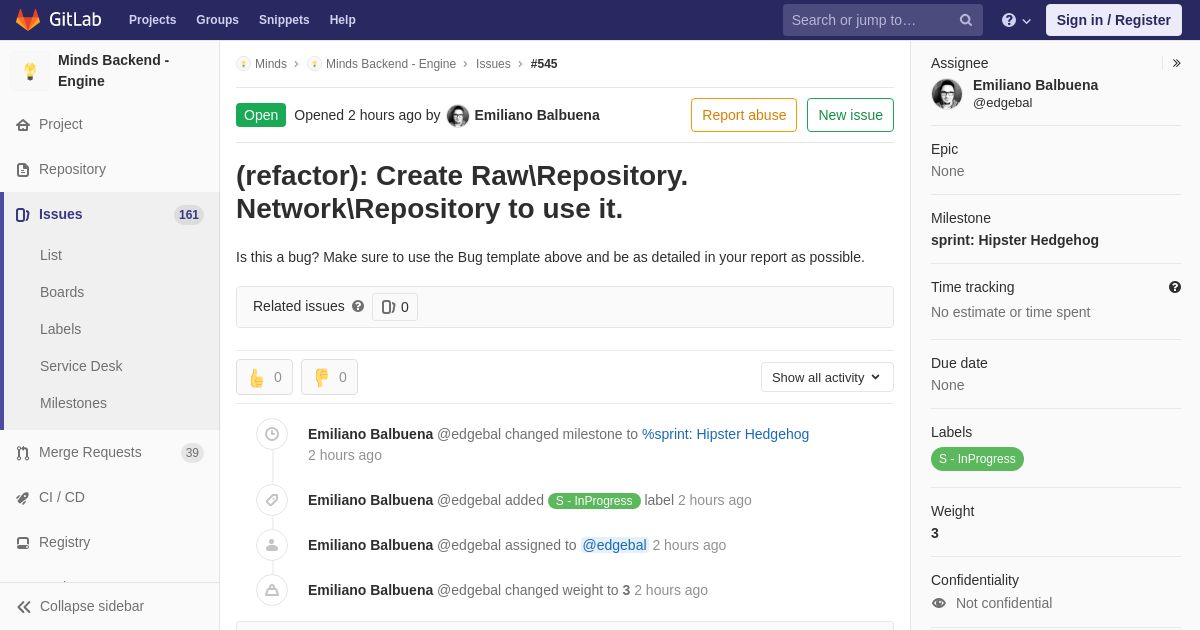Click the Project house icon in sidebar
Image resolution: width=1200 pixels, height=630 pixels.
pos(23,125)
